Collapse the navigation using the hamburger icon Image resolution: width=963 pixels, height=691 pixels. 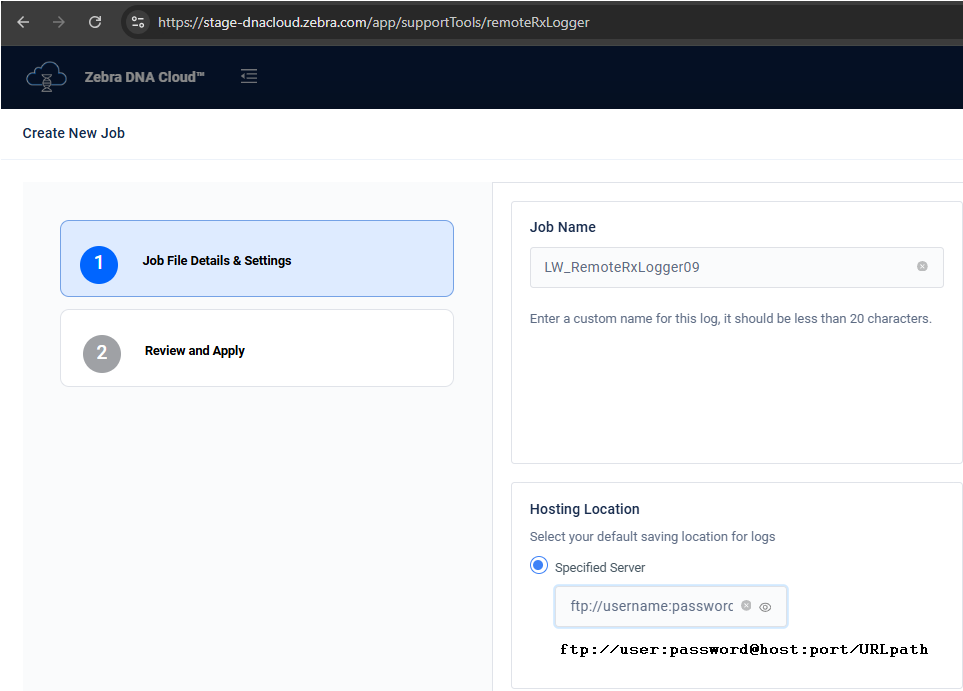(248, 75)
